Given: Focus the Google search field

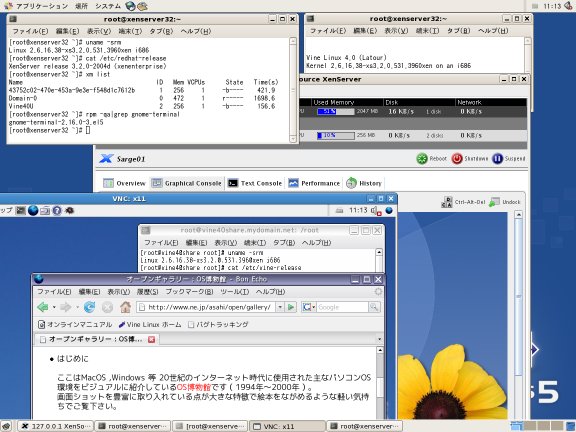Looking at the screenshot, I should coord(342,307).
